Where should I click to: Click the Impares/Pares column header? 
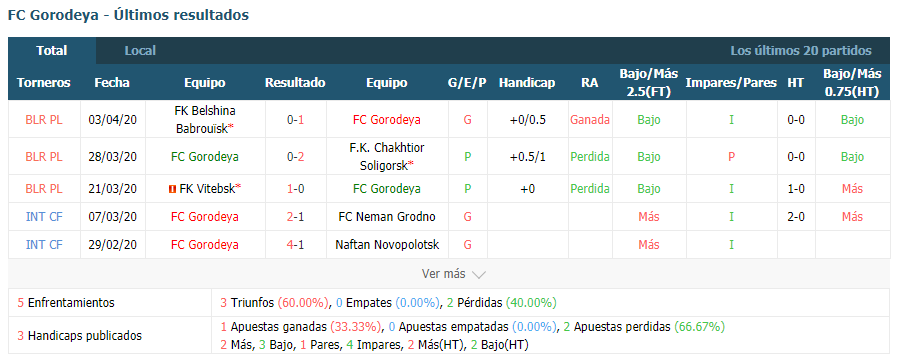click(731, 83)
